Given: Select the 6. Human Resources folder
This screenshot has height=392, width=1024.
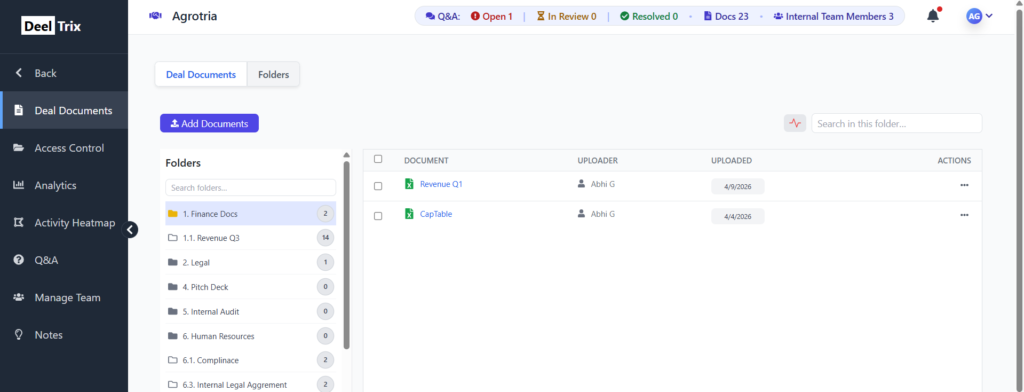Looking at the screenshot, I should click(x=251, y=336).
